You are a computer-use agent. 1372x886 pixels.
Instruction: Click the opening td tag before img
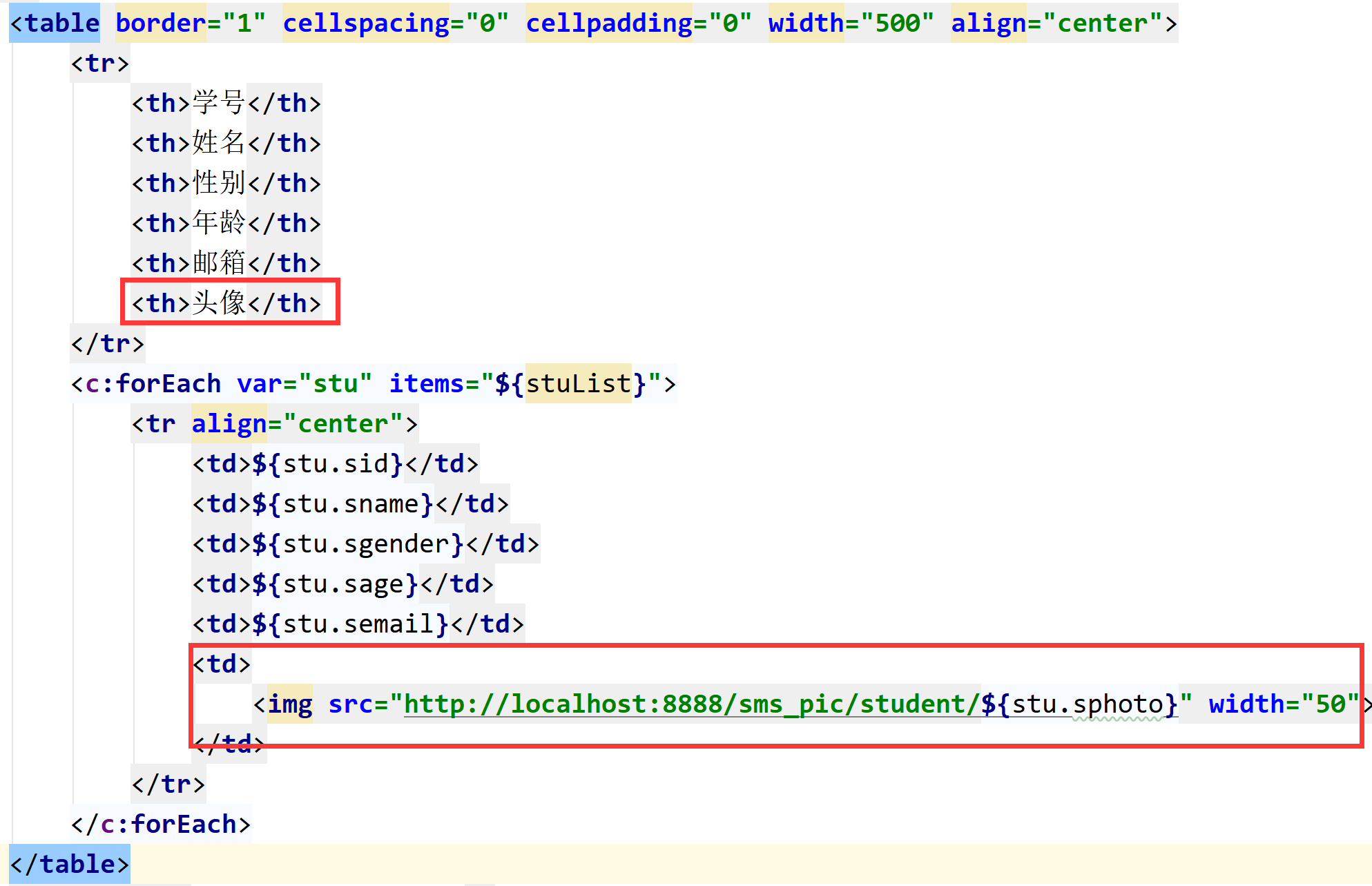click(x=222, y=664)
